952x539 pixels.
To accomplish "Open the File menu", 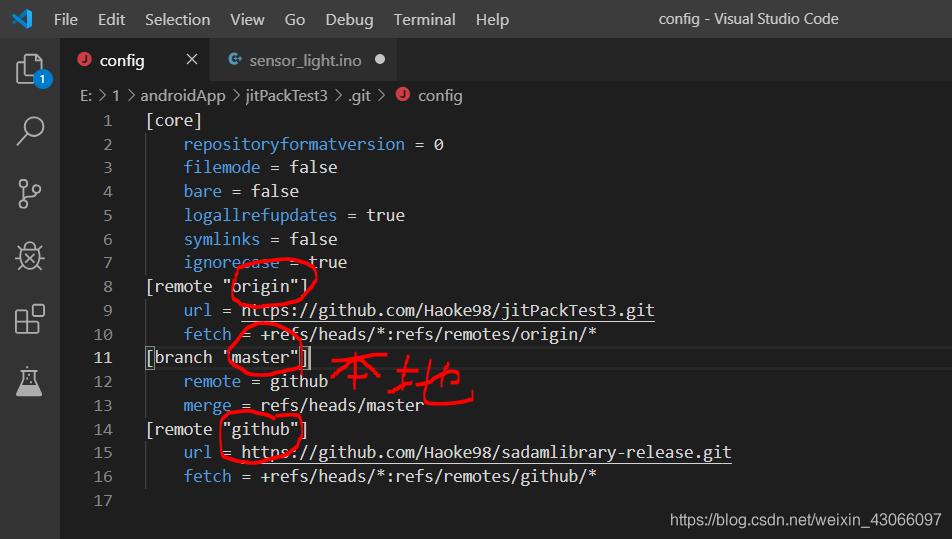I will click(x=66, y=19).
